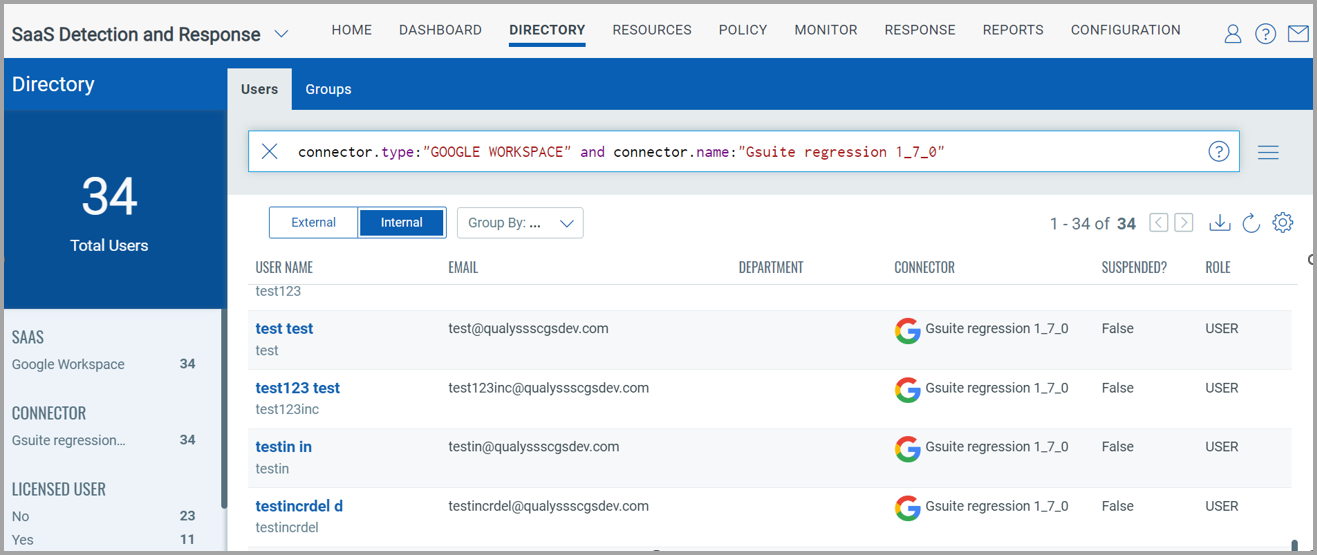Screen dimensions: 1317x555
Task: Open table settings gear icon
Action: pyautogui.click(x=1283, y=222)
